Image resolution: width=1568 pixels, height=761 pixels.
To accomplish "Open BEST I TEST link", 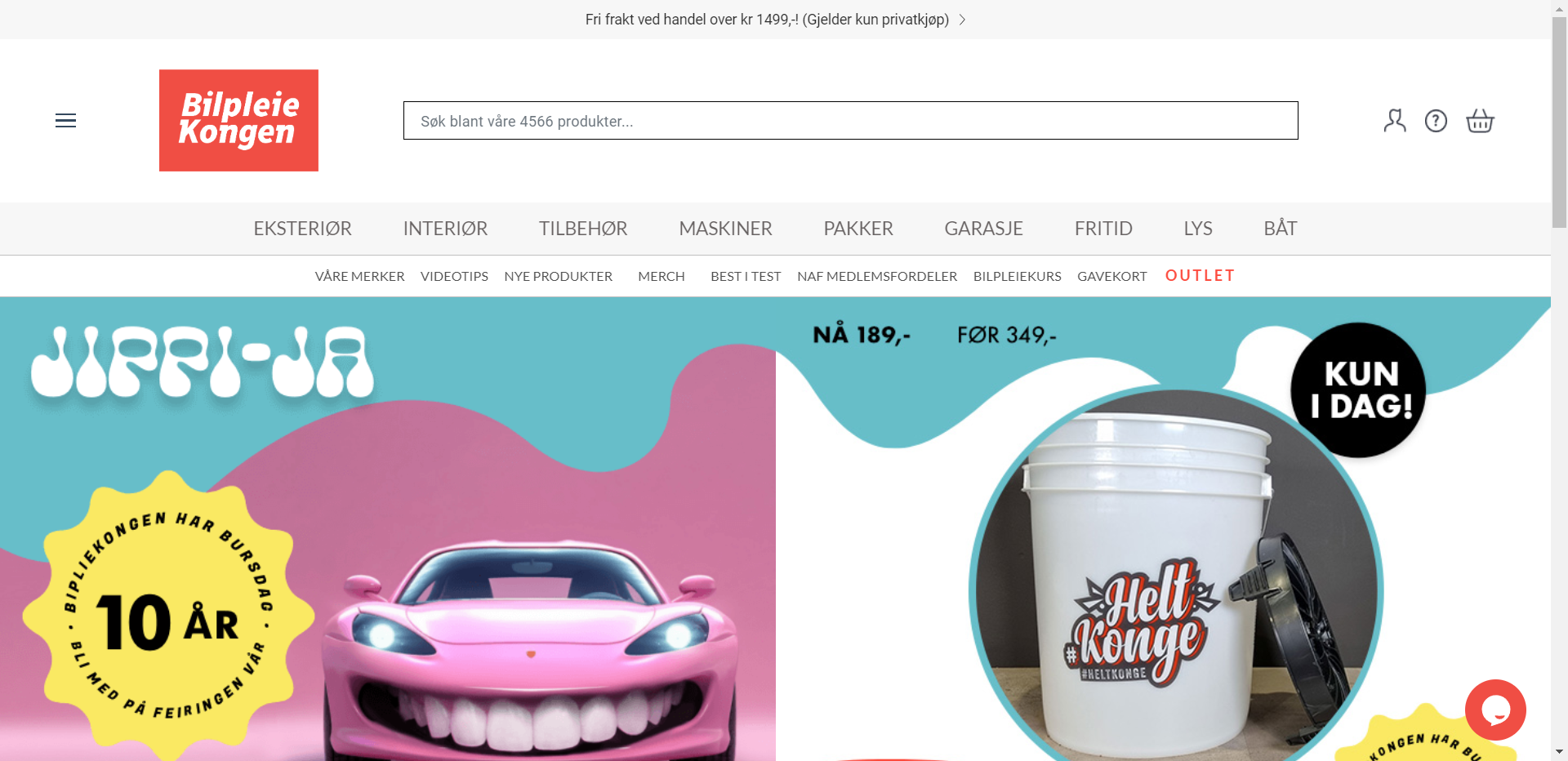I will pos(746,276).
